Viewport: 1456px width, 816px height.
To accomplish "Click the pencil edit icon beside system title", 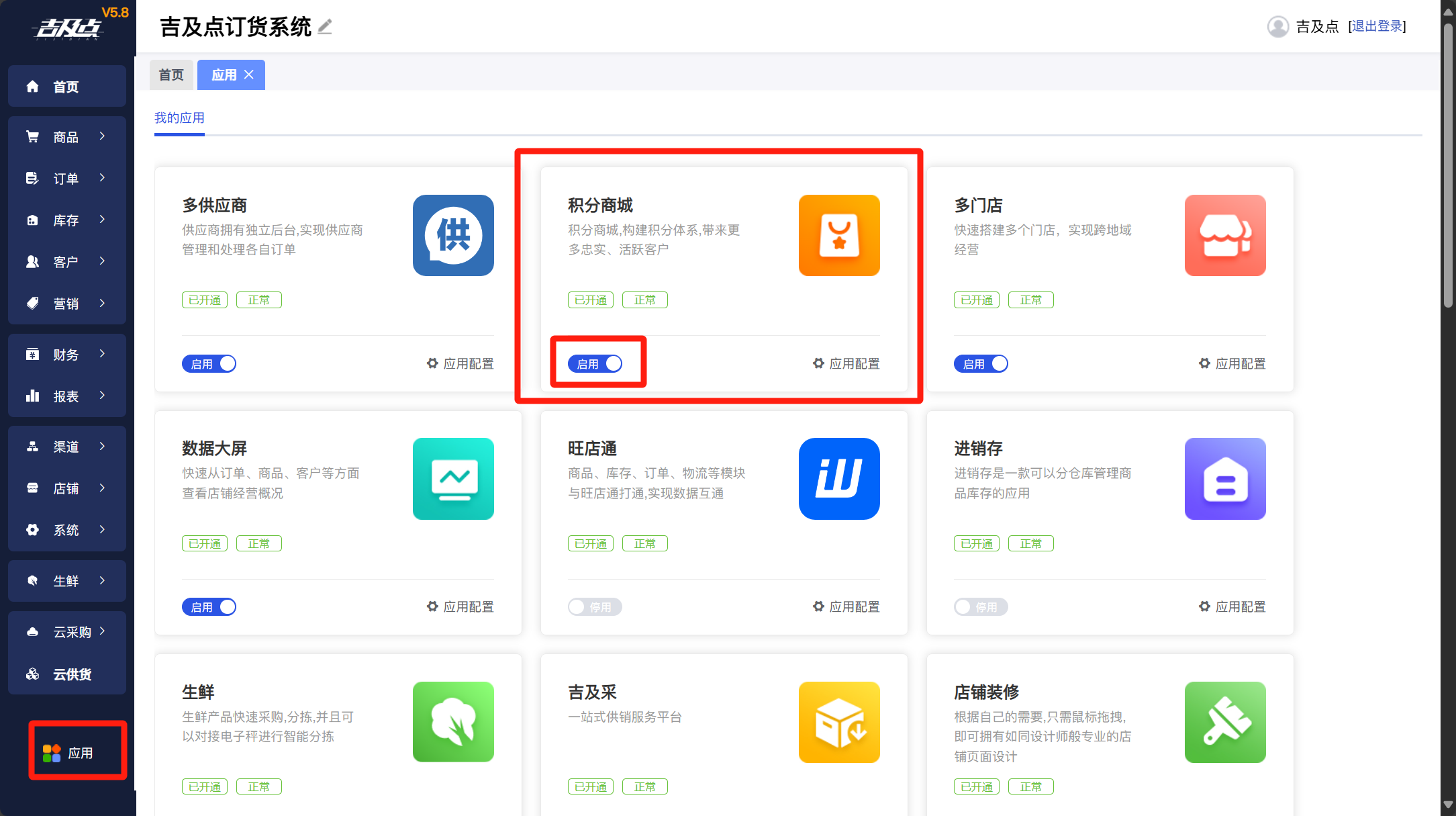I will tap(325, 27).
